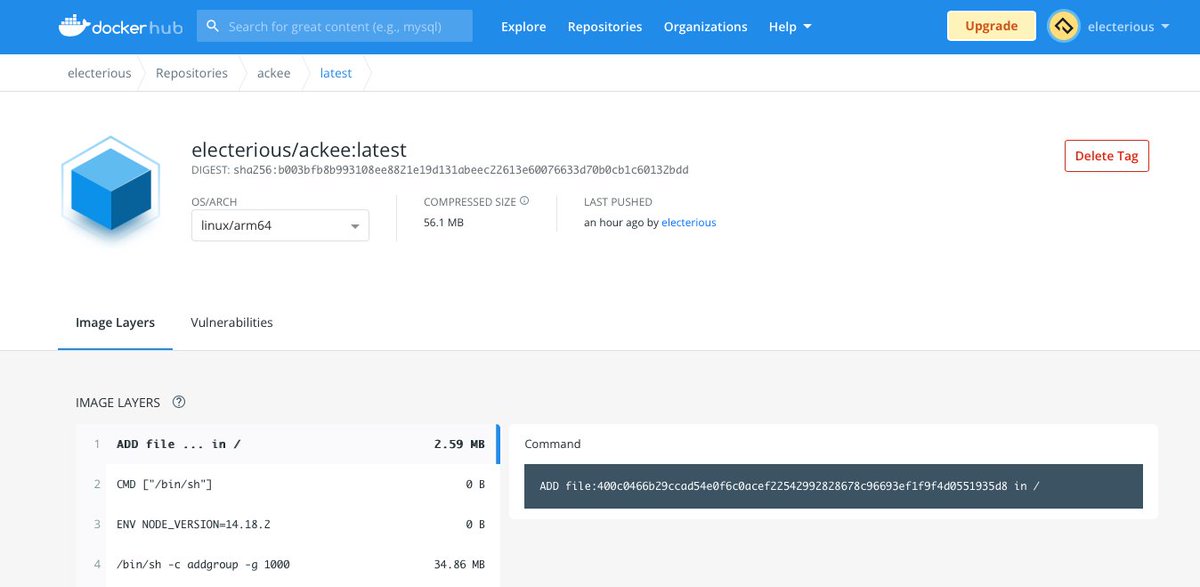1200x587 pixels.
Task: Open the linux/arm64 OS/ARCH dropdown
Action: point(280,226)
